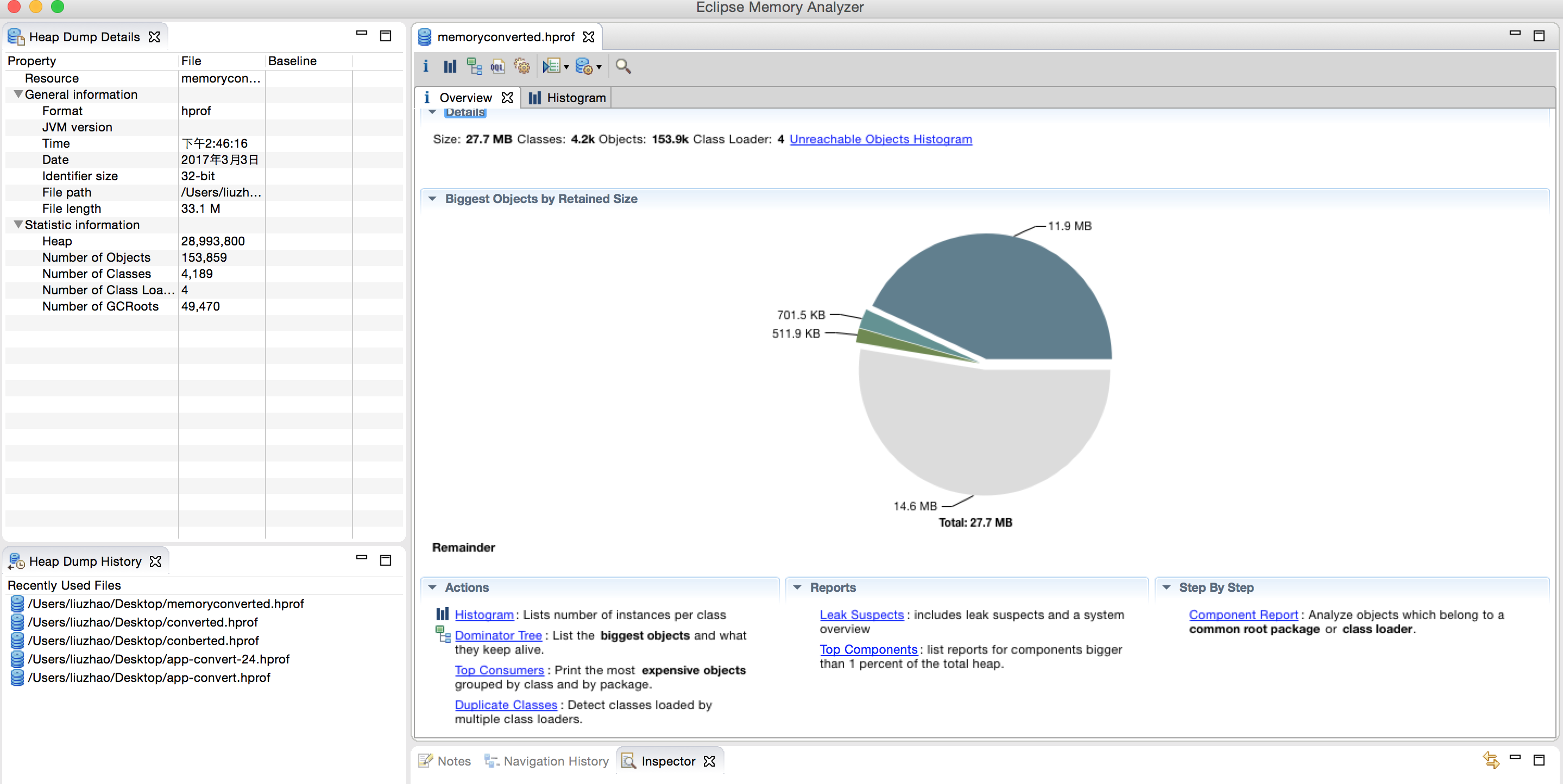Open the overview info toolbar icon
The height and width of the screenshot is (784, 1563).
[425, 66]
